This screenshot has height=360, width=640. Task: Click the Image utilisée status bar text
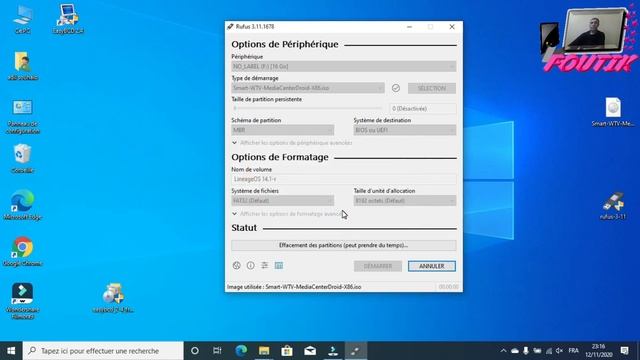(294, 287)
